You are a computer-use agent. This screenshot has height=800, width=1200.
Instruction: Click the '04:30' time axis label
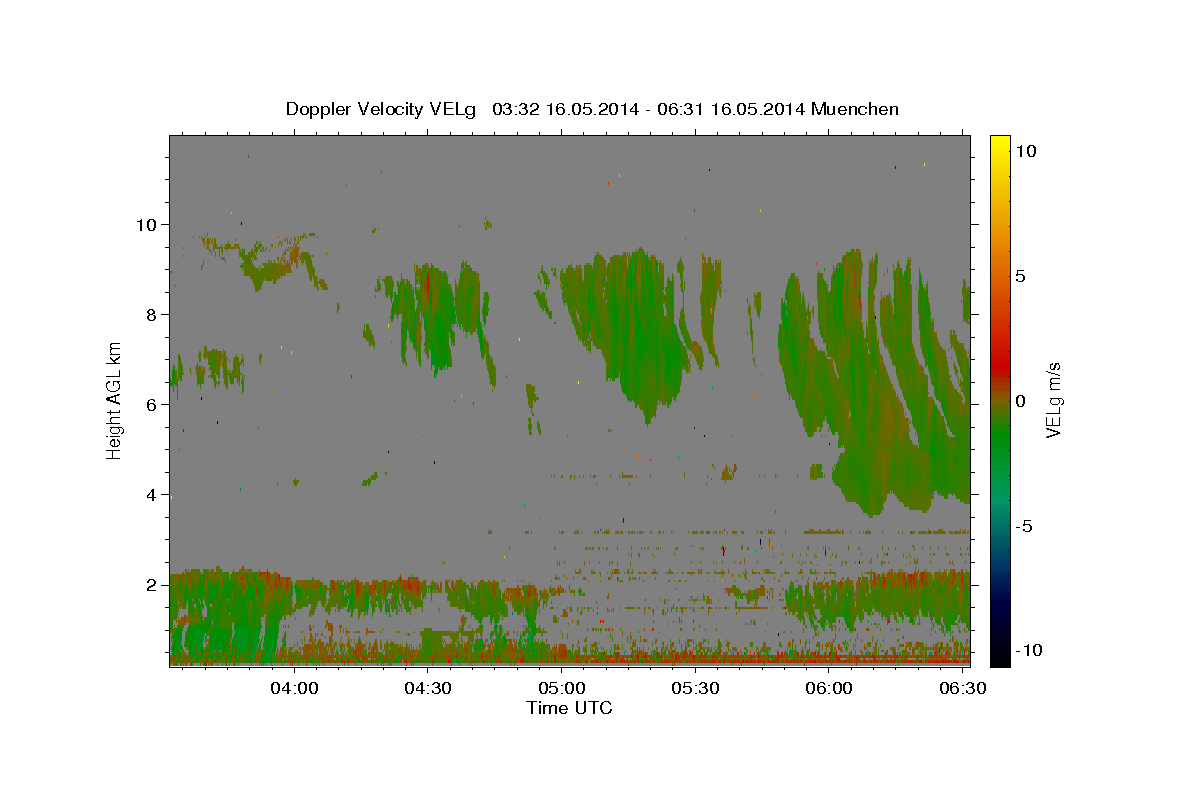tap(429, 688)
